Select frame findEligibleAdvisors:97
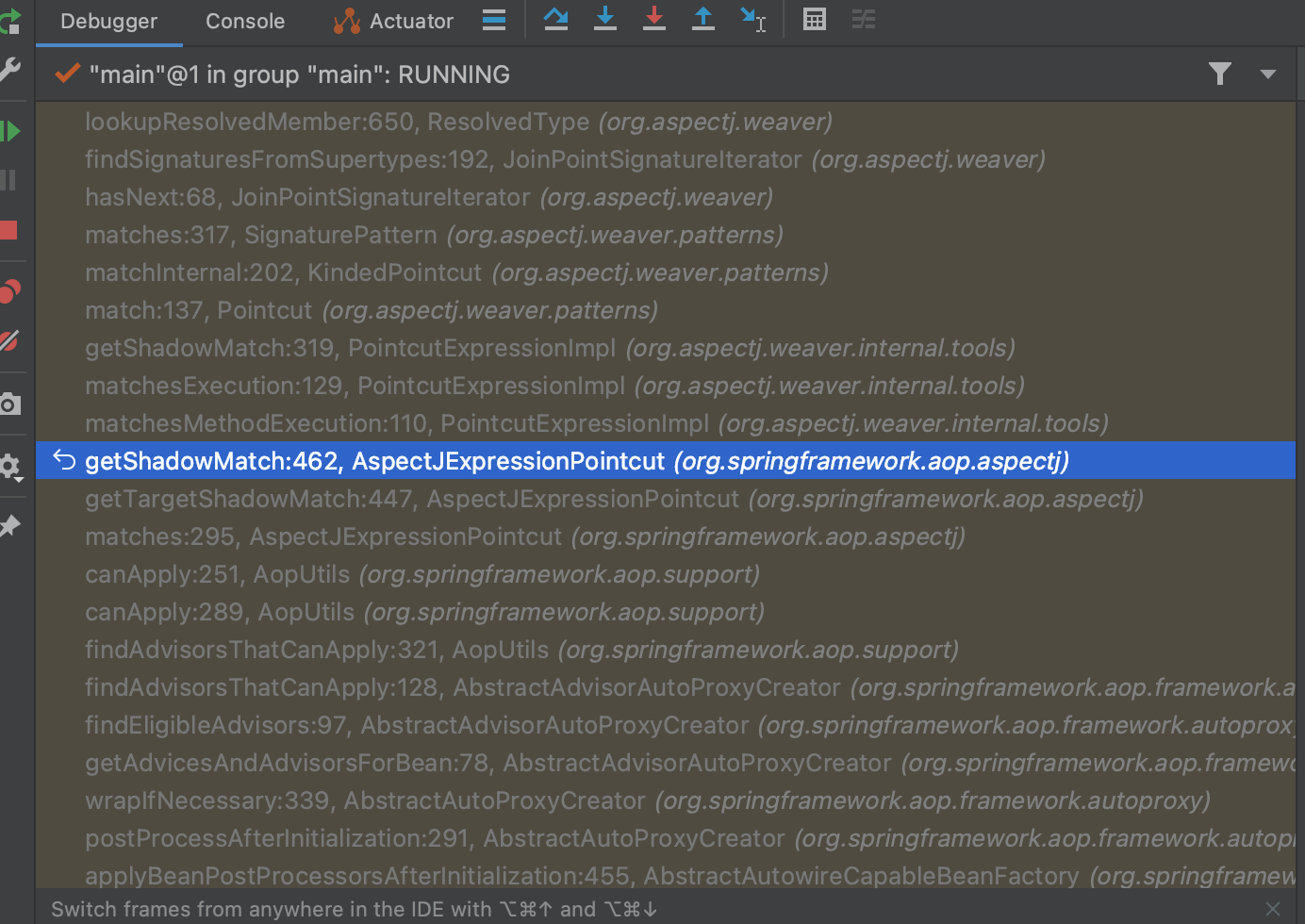 point(665,725)
